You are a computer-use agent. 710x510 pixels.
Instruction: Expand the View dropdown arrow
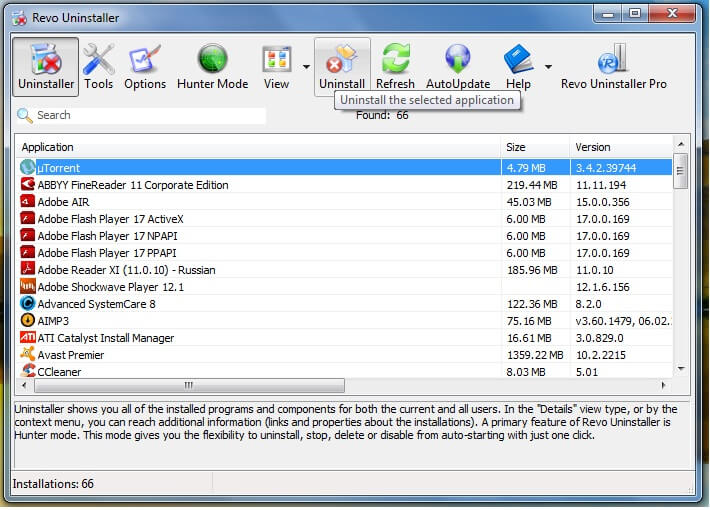[307, 67]
